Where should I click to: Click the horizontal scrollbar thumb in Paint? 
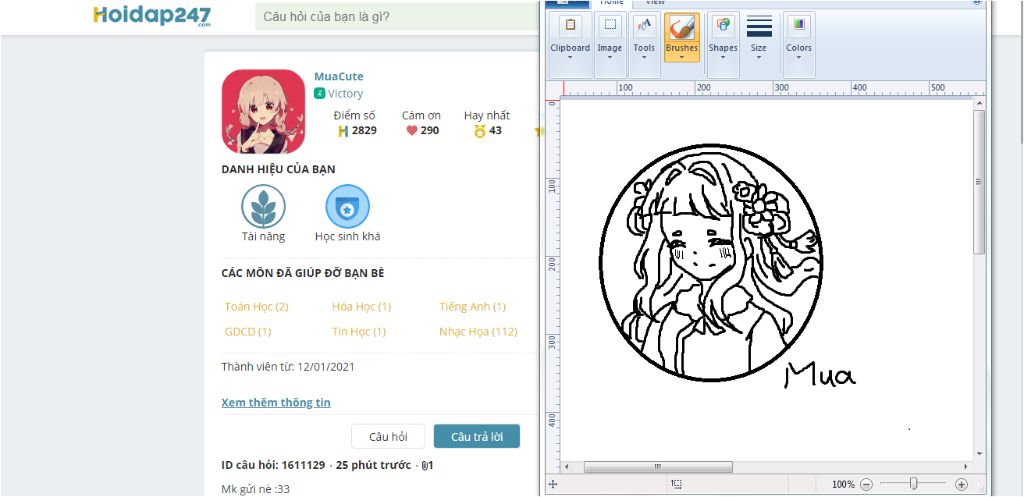[x=658, y=467]
